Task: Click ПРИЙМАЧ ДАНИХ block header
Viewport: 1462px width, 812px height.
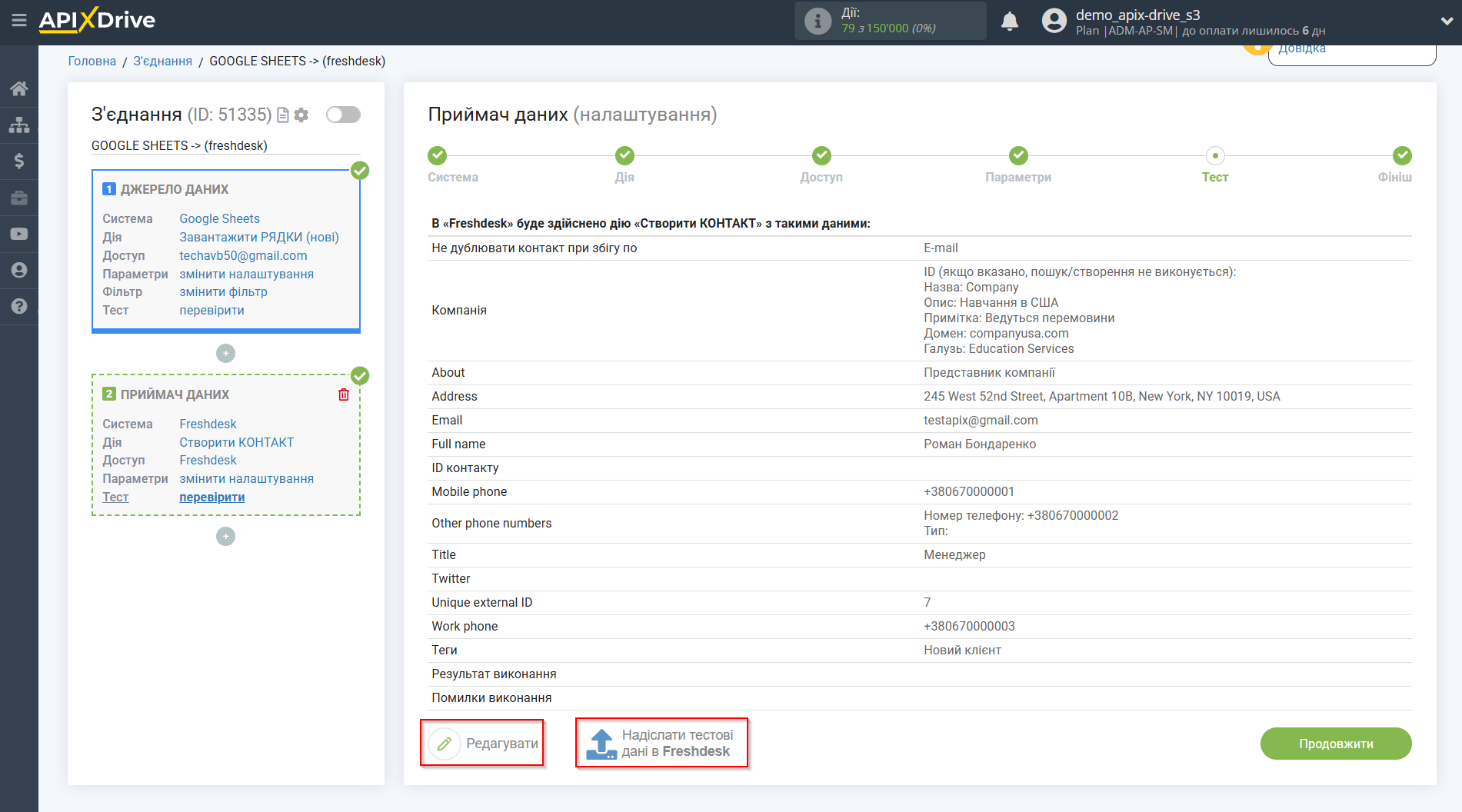Action: click(175, 394)
